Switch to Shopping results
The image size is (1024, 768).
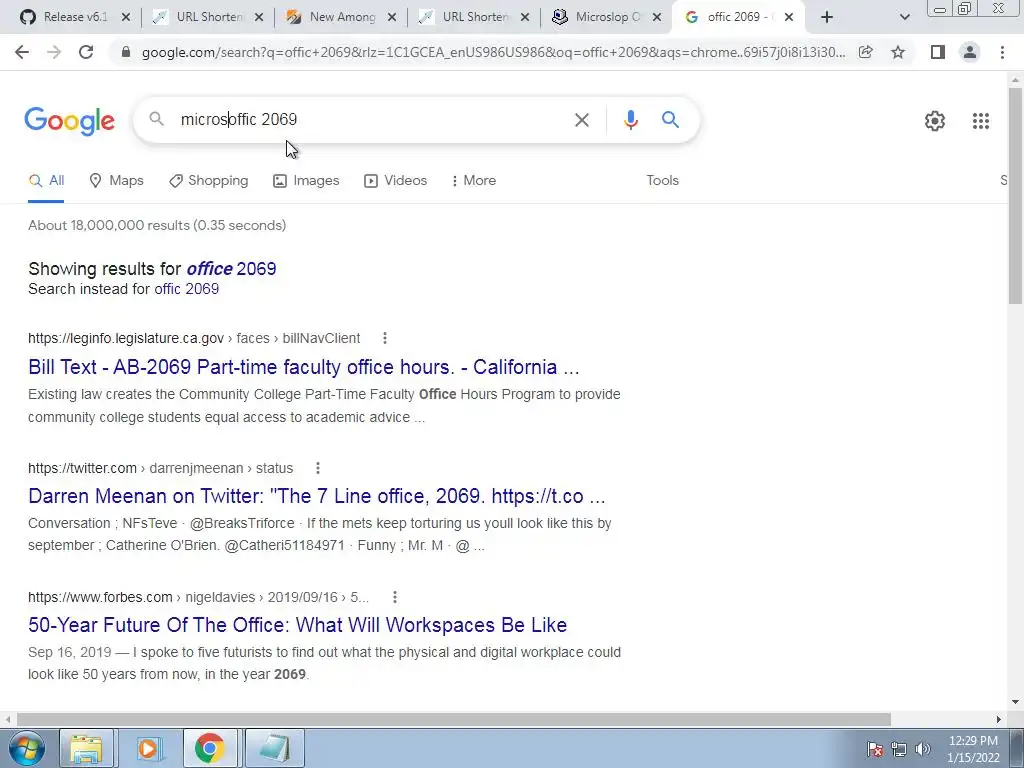click(208, 180)
